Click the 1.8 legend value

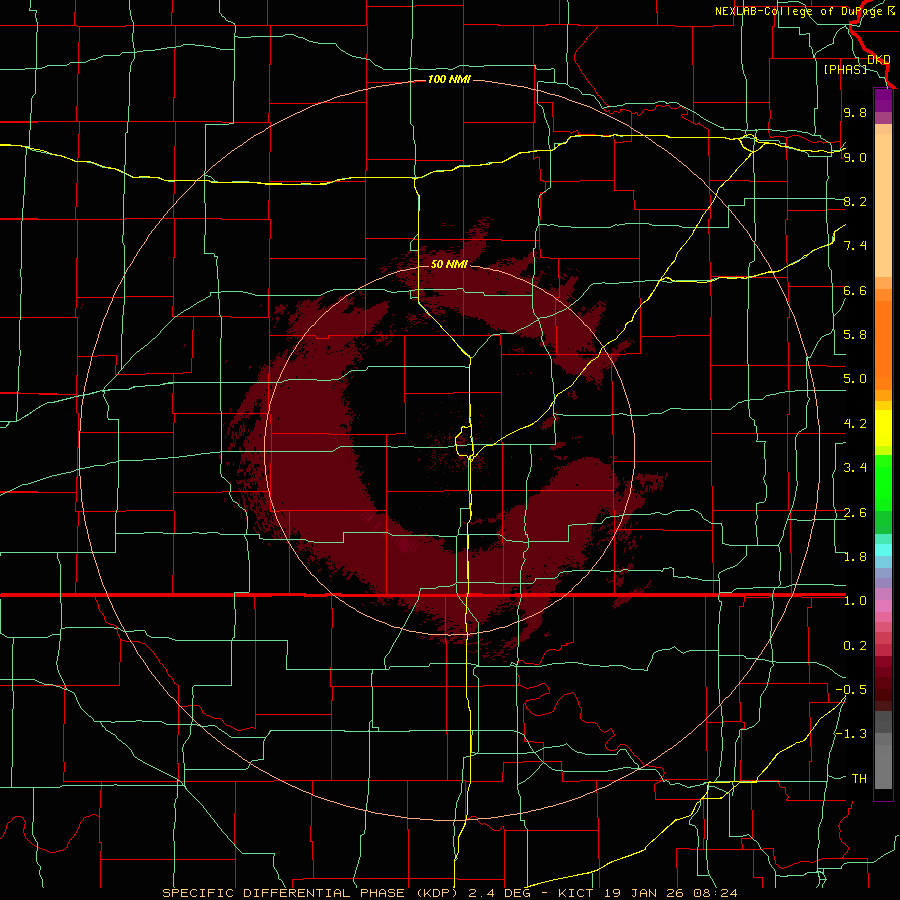855,557
